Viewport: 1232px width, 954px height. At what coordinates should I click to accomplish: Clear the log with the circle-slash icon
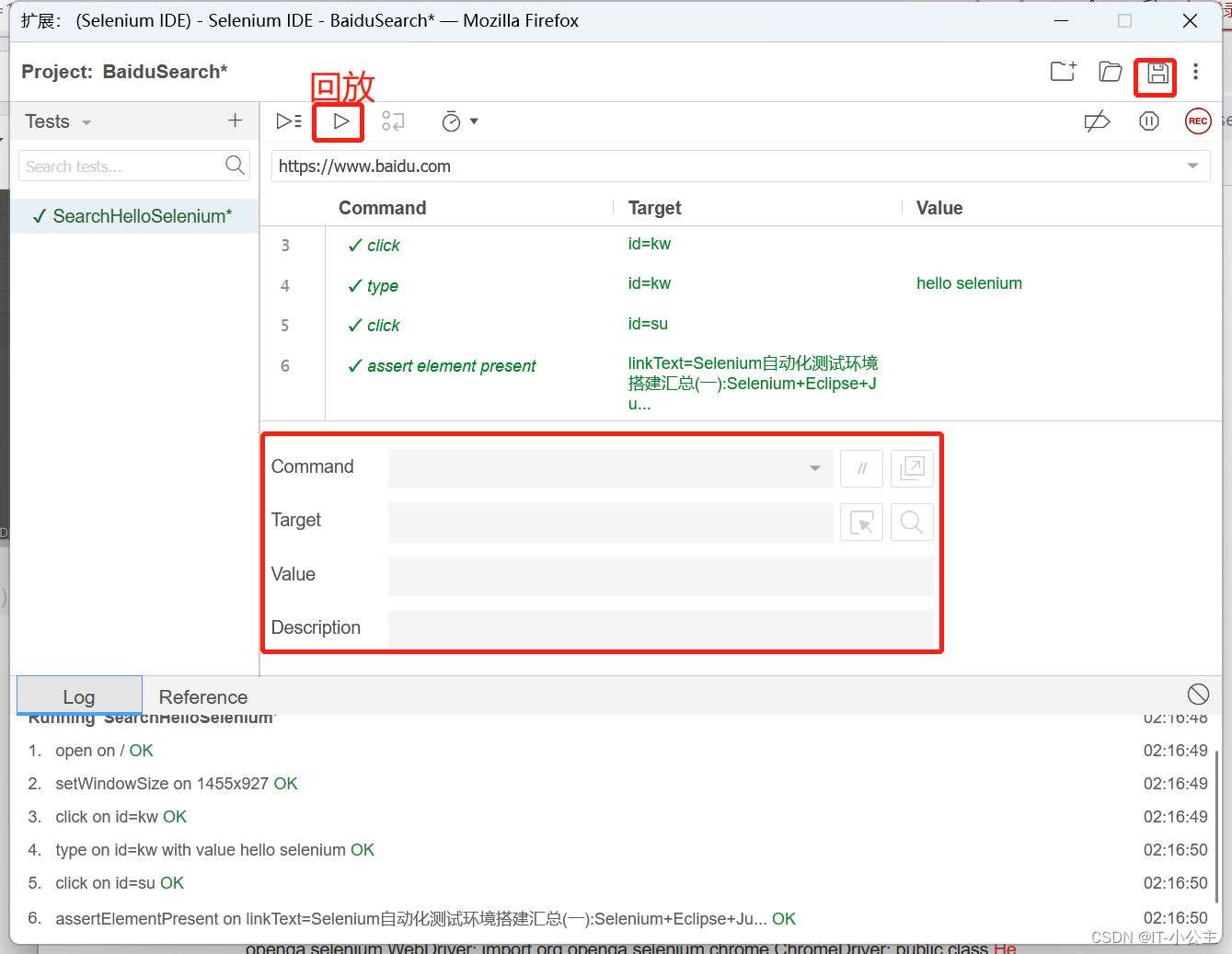(x=1198, y=695)
